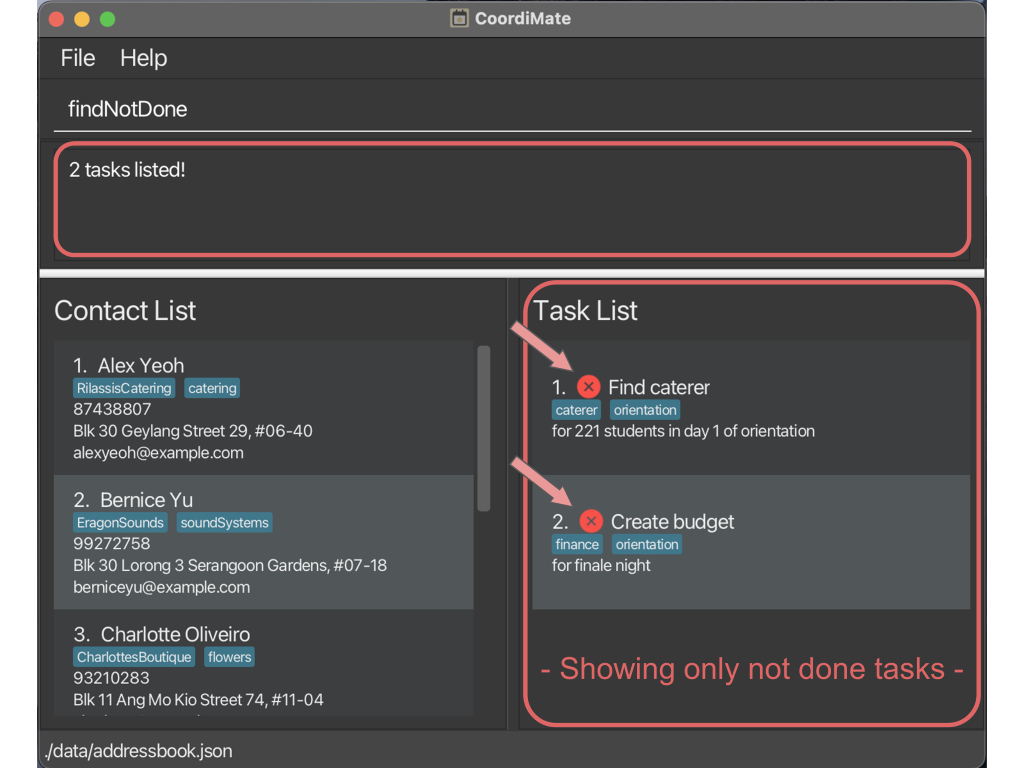This screenshot has width=1024, height=768.
Task: Click the command input field with findNotDone
Action: pyautogui.click(x=510, y=109)
